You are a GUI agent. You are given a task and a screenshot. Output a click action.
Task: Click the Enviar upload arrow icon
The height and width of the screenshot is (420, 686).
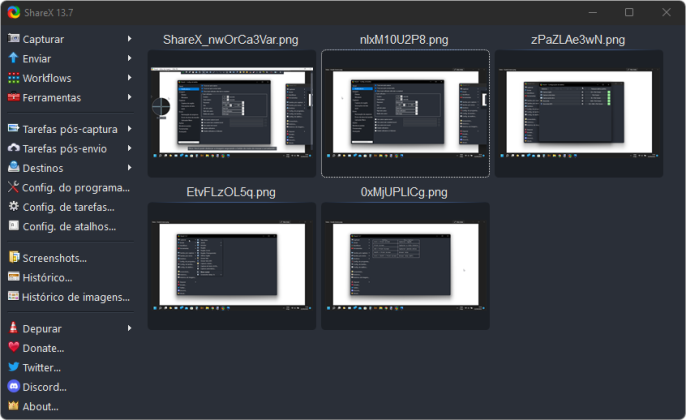14,58
